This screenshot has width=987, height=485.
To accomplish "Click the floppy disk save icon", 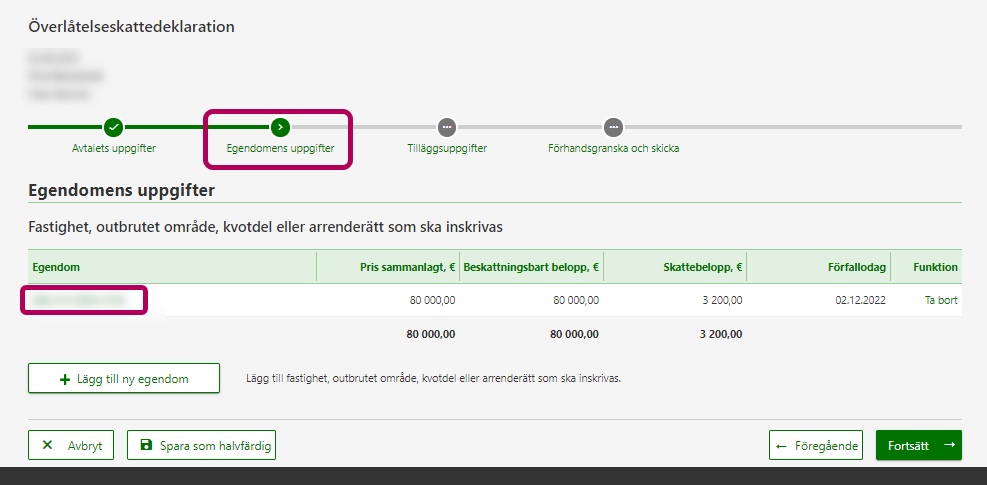I will [x=147, y=445].
